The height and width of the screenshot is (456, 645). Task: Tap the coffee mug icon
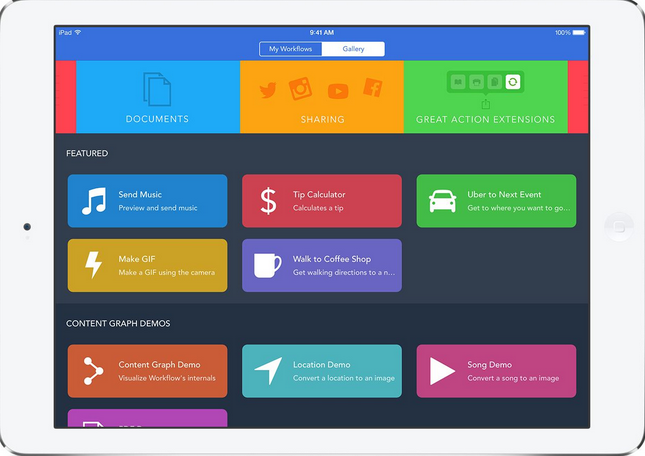[267, 265]
